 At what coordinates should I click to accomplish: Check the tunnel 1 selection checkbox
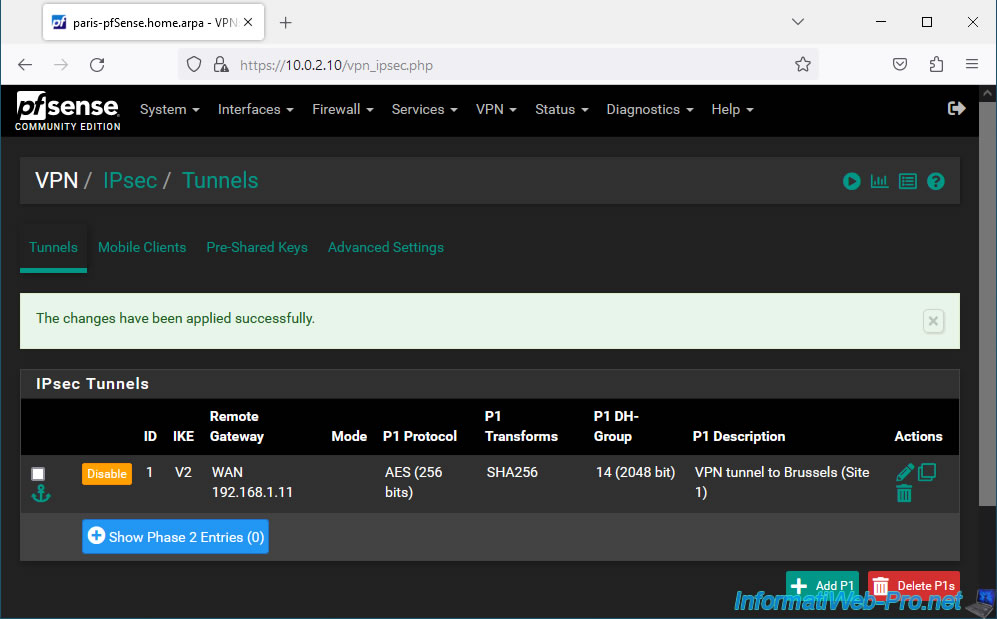click(38, 474)
